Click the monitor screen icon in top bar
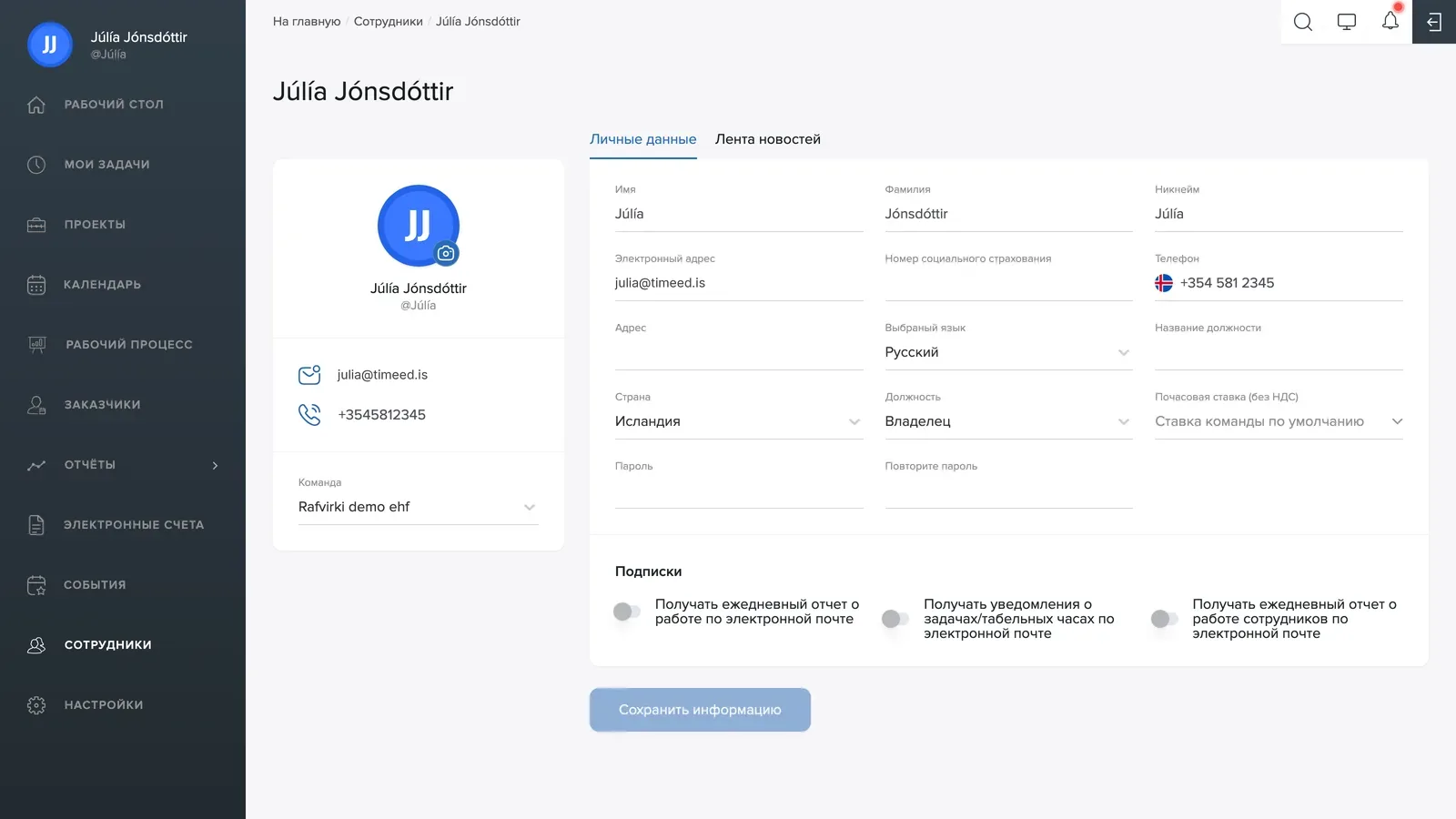The height and width of the screenshot is (819, 1456). tap(1347, 22)
